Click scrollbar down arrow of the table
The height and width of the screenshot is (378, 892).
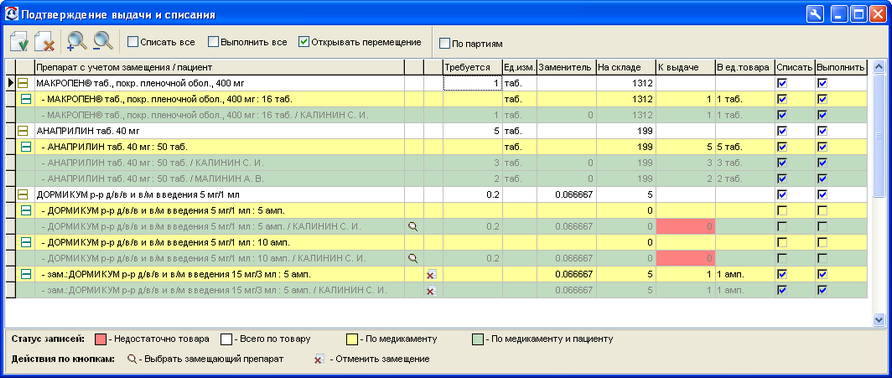click(878, 320)
